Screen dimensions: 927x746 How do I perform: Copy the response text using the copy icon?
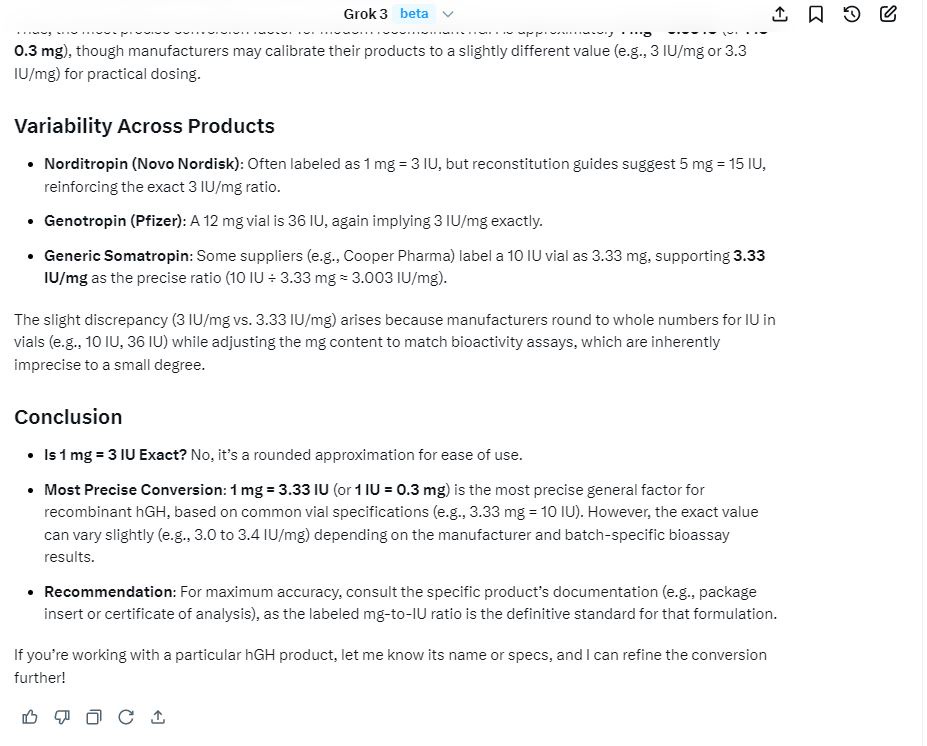point(94,717)
